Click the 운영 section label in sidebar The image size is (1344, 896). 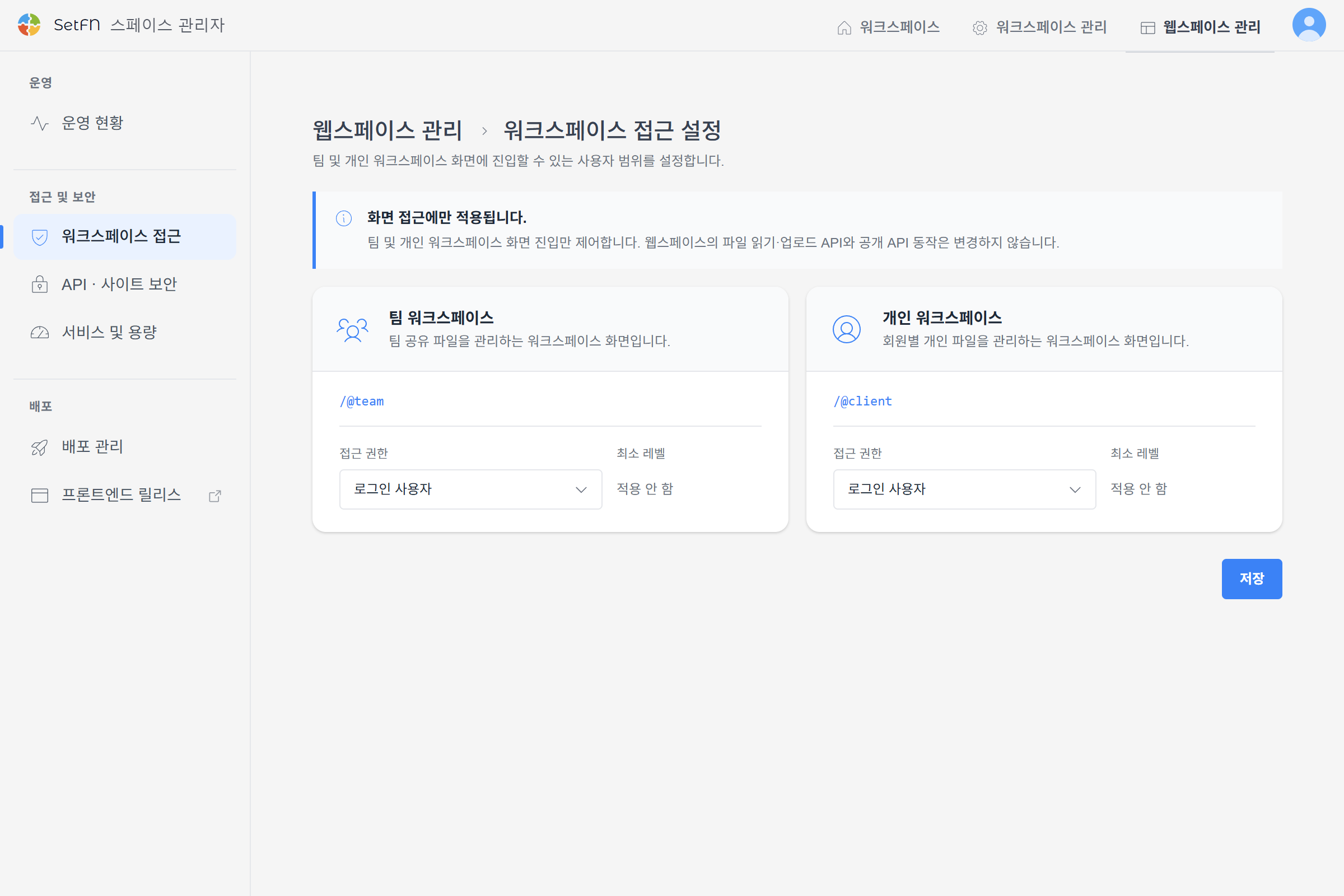tap(40, 83)
